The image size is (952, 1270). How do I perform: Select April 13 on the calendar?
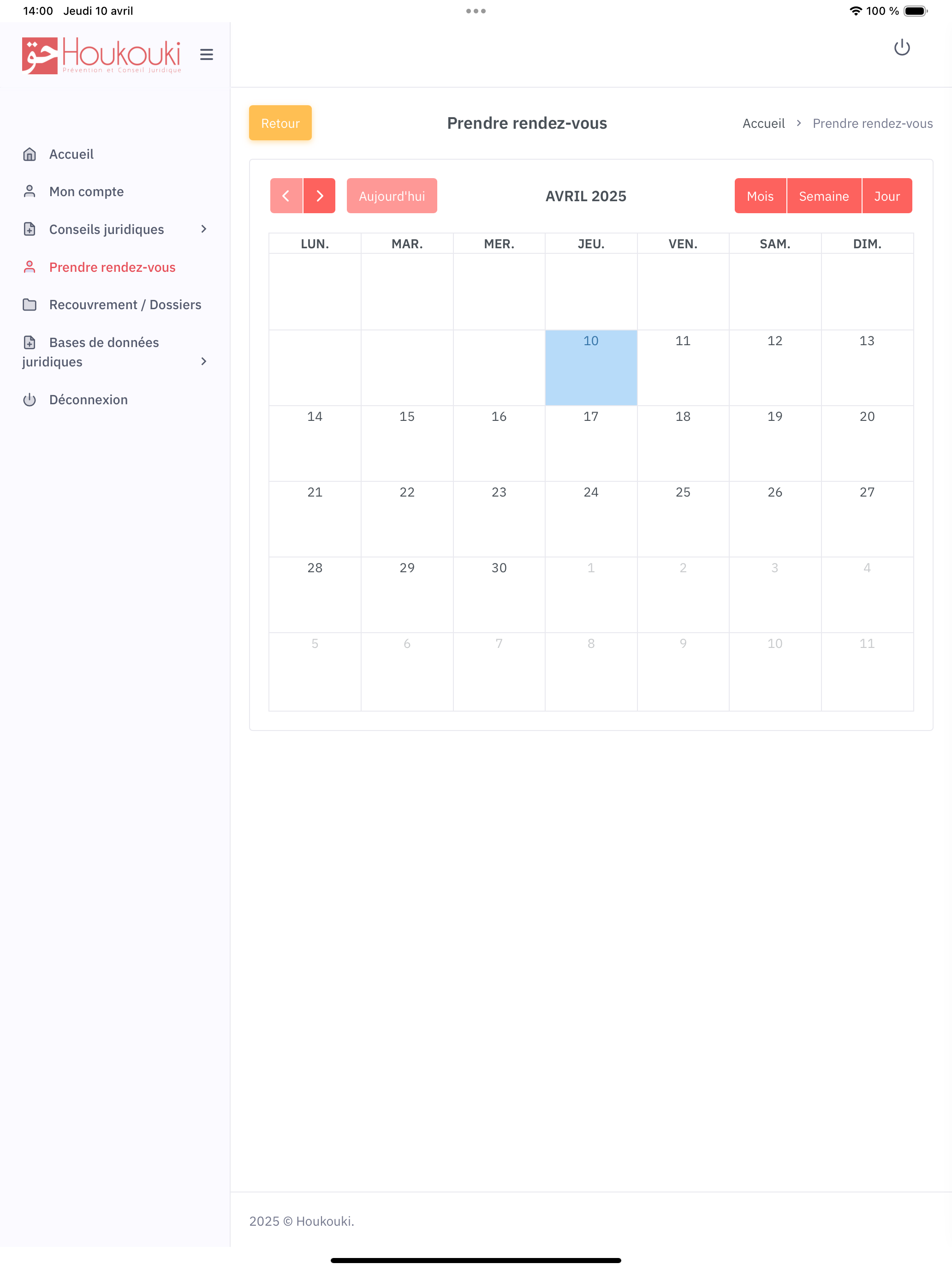(867, 367)
